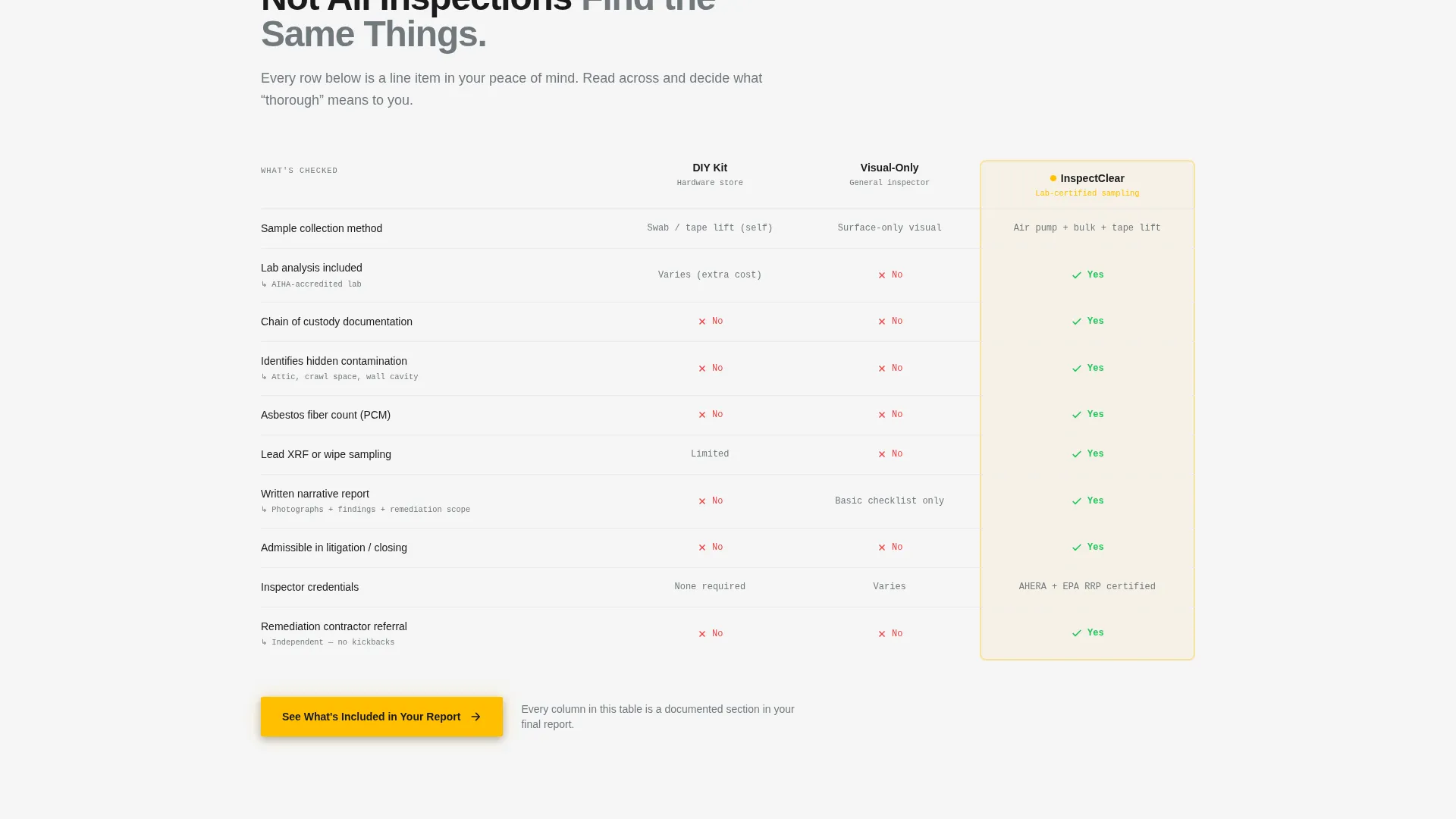The width and height of the screenshot is (1456, 819).
Task: Click Varies cell in Inspector credentials row
Action: tap(890, 587)
